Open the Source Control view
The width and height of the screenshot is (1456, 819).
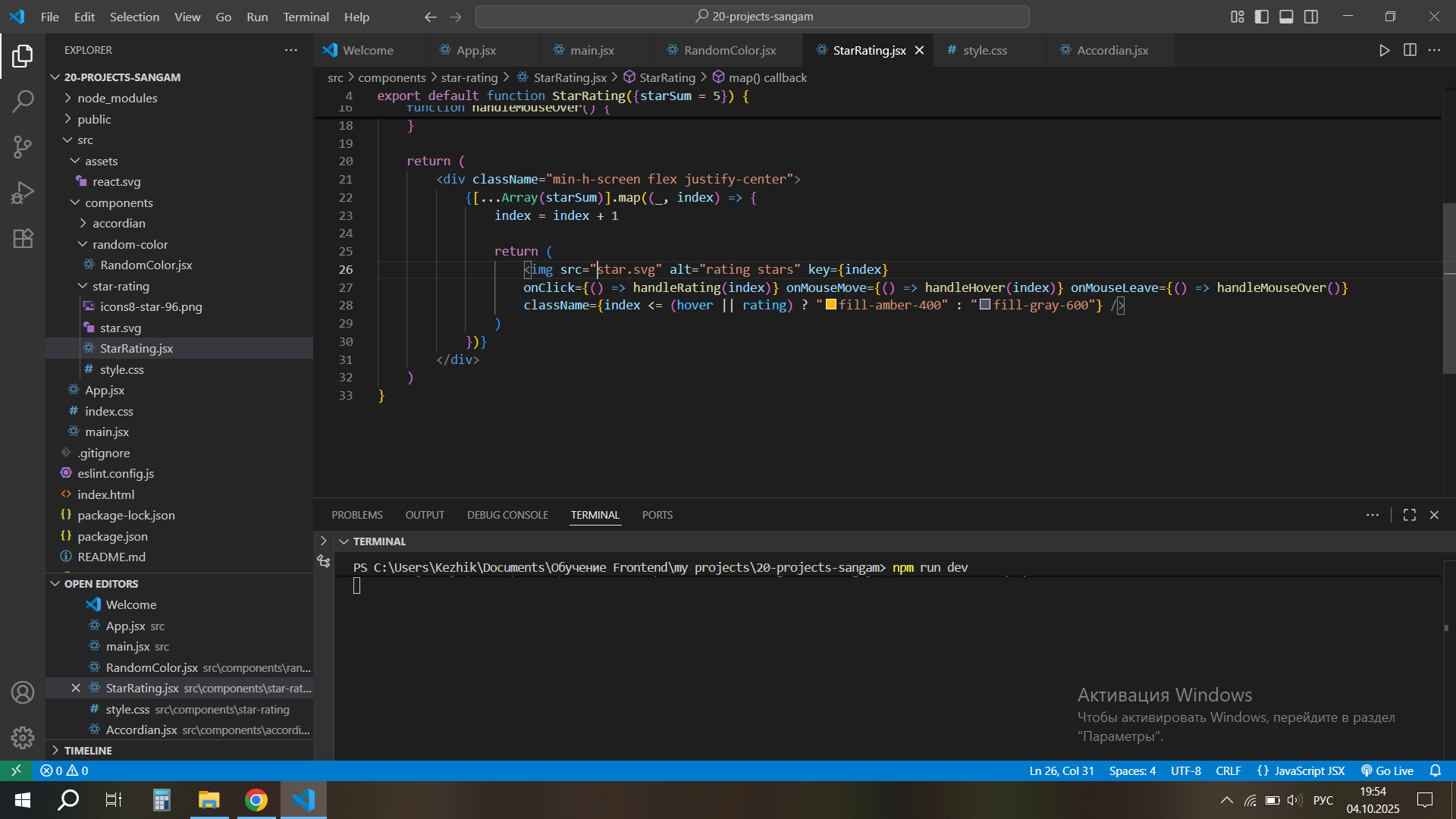23,146
